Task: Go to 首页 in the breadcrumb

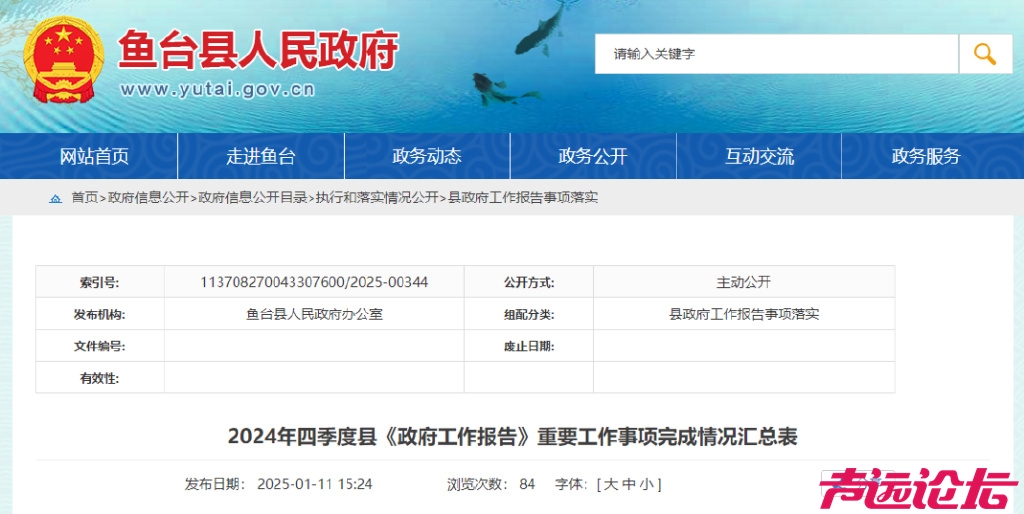Action: pyautogui.click(x=85, y=198)
